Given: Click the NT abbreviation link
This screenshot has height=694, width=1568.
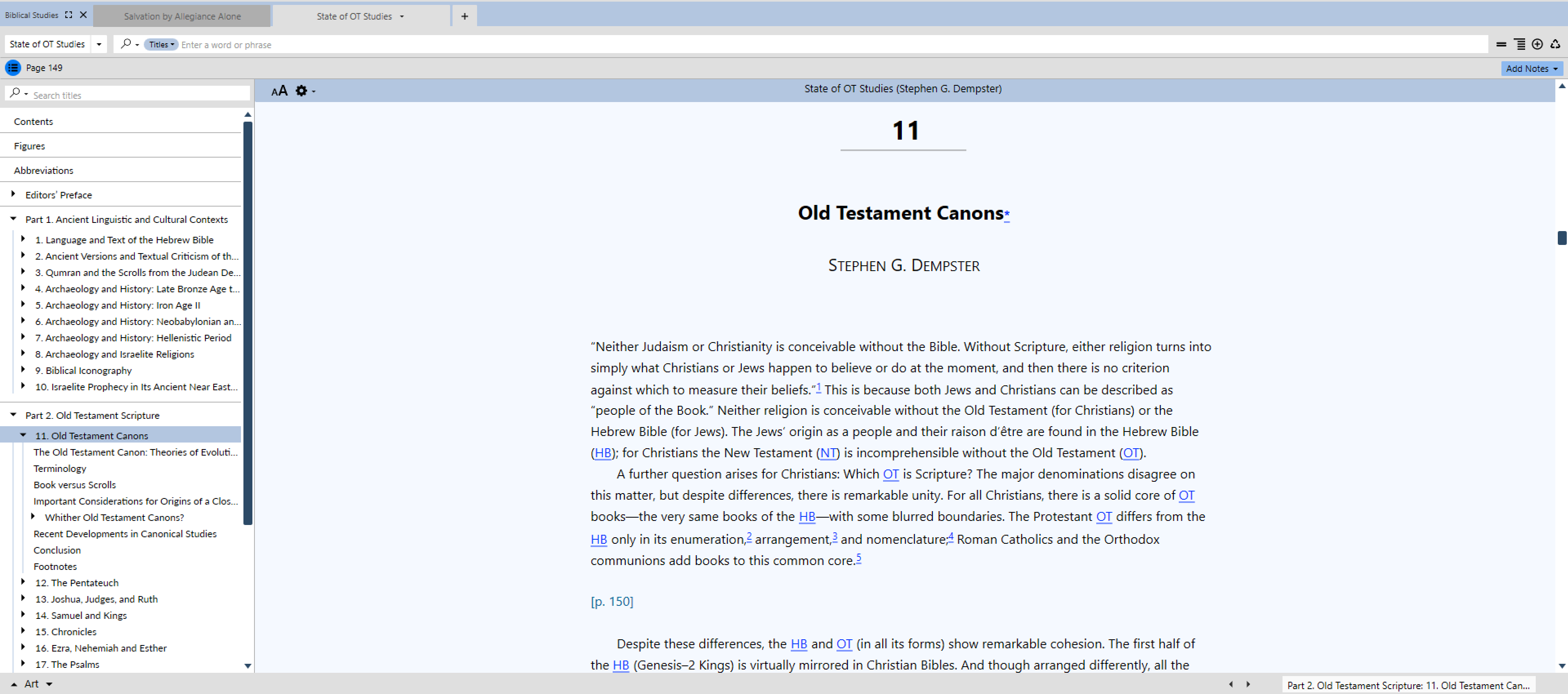Looking at the screenshot, I should 828,453.
